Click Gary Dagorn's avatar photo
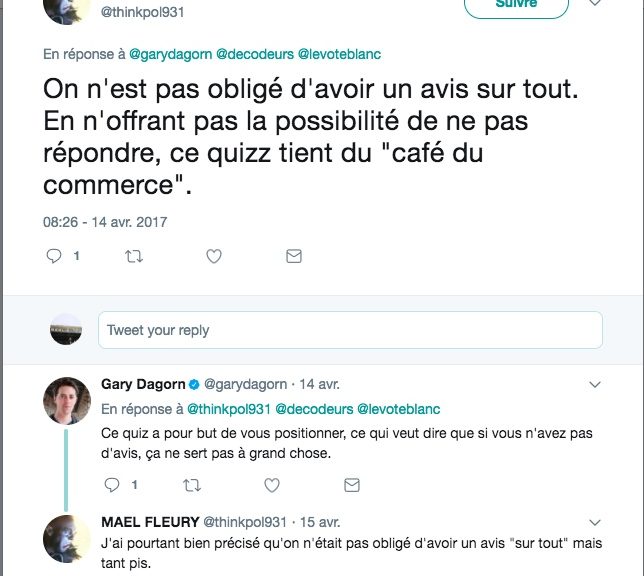The image size is (644, 576). [x=67, y=401]
